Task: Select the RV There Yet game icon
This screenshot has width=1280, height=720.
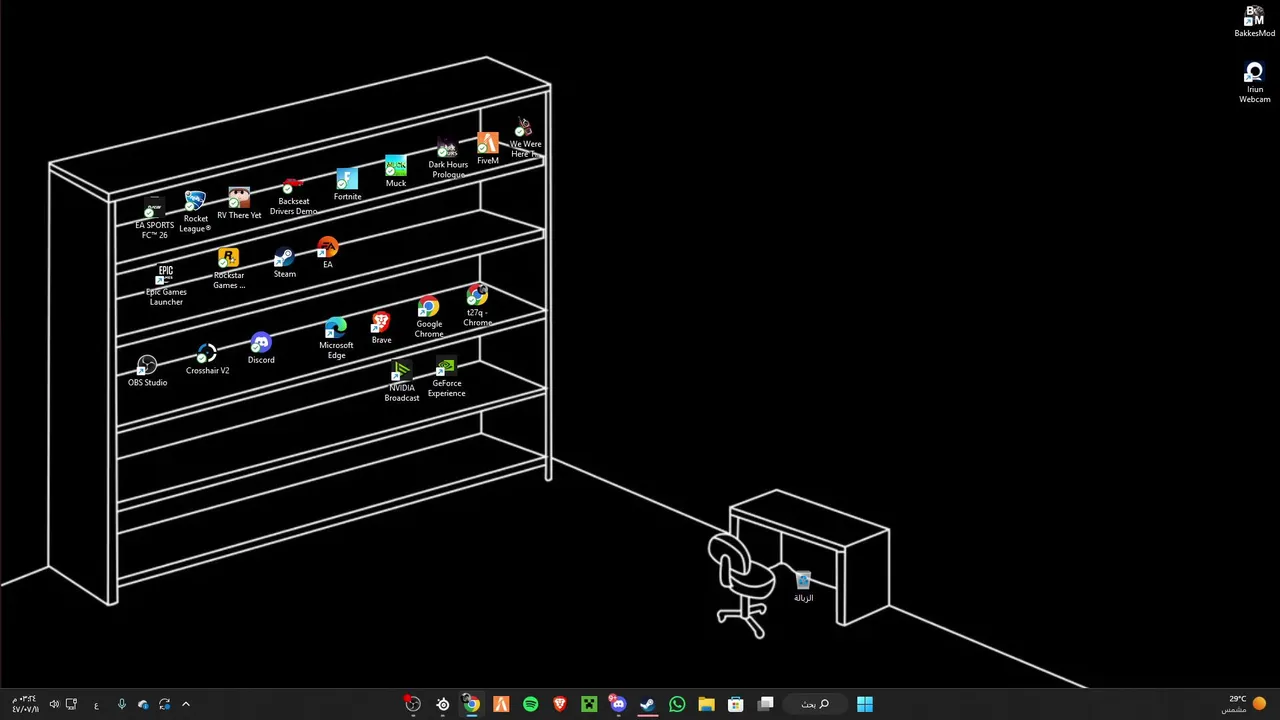Action: point(239,203)
